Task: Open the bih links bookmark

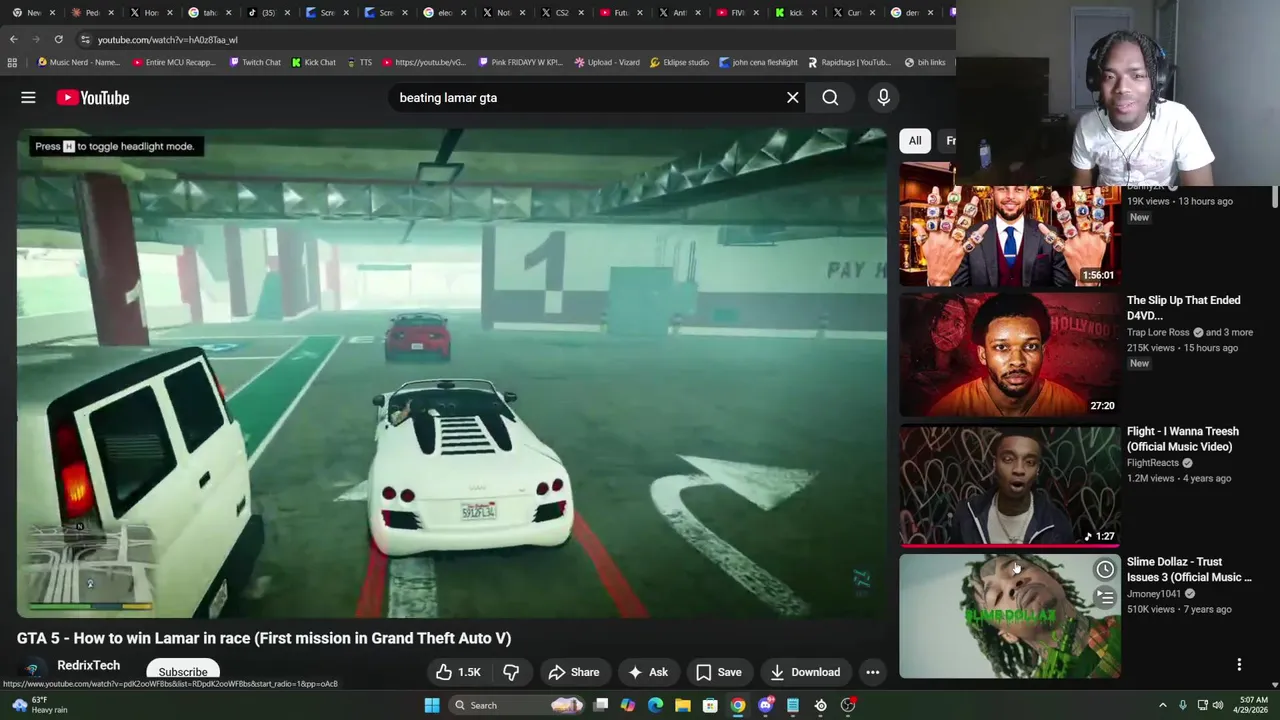Action: point(925,62)
